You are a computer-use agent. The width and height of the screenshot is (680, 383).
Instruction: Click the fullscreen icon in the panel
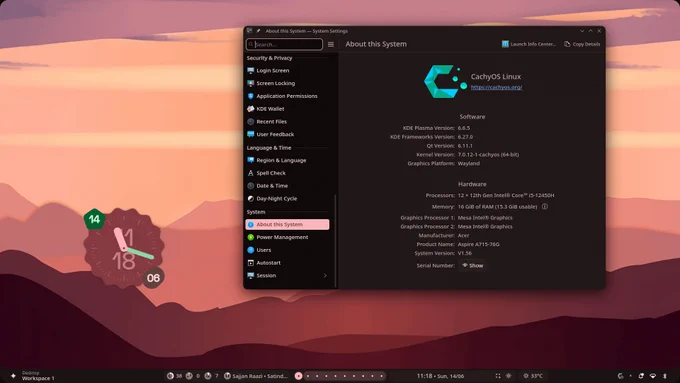point(498,376)
